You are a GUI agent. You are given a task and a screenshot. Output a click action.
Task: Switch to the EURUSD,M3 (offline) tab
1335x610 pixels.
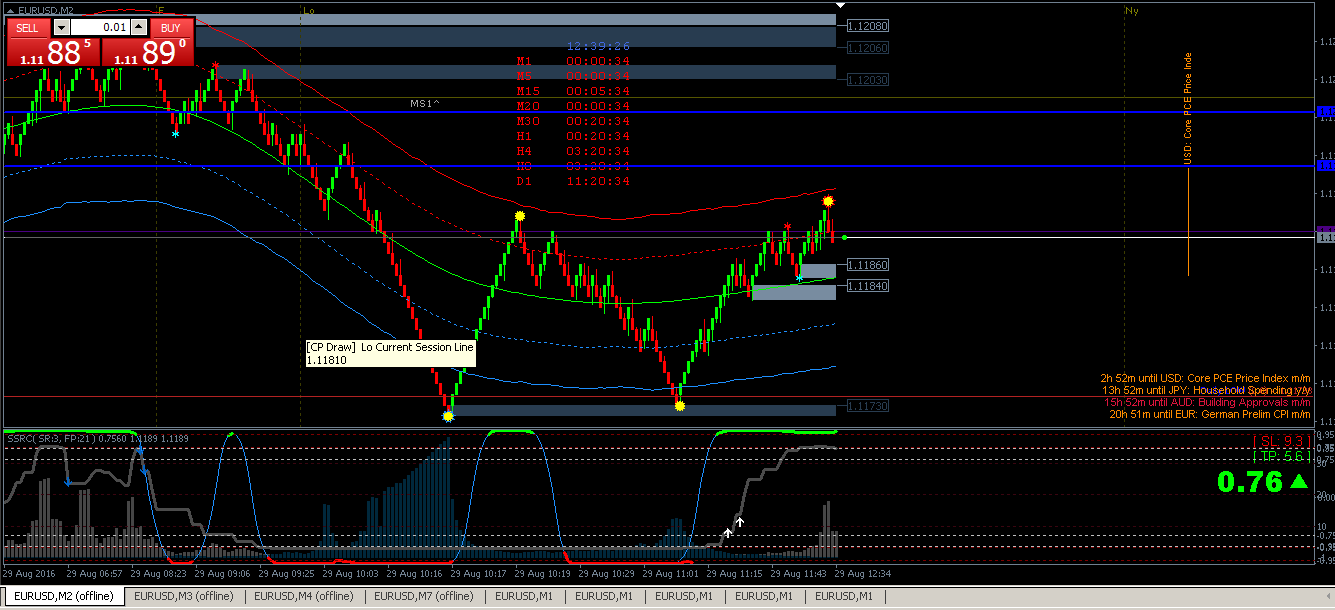(184, 596)
